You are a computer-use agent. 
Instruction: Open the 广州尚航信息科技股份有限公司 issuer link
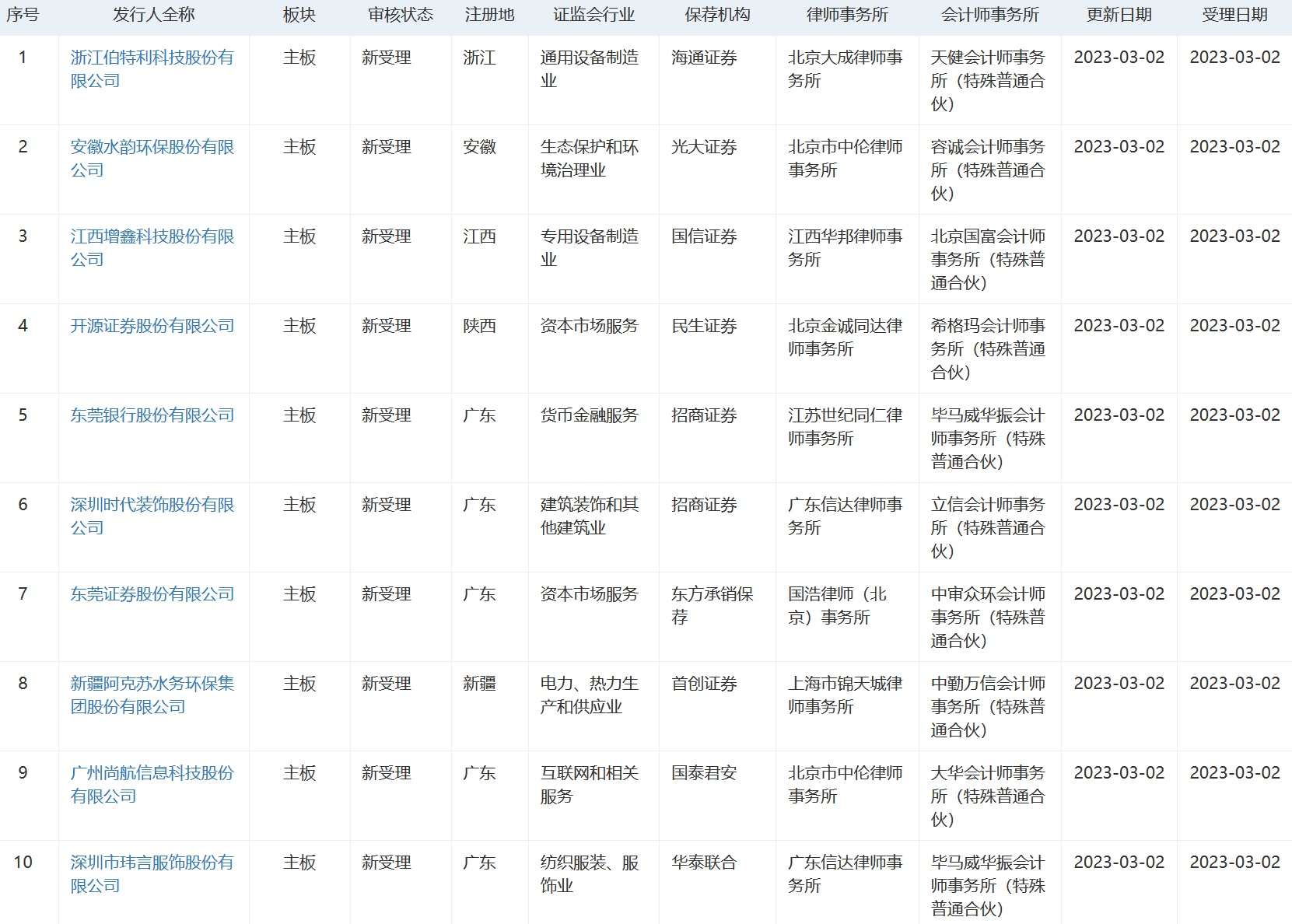click(x=152, y=785)
